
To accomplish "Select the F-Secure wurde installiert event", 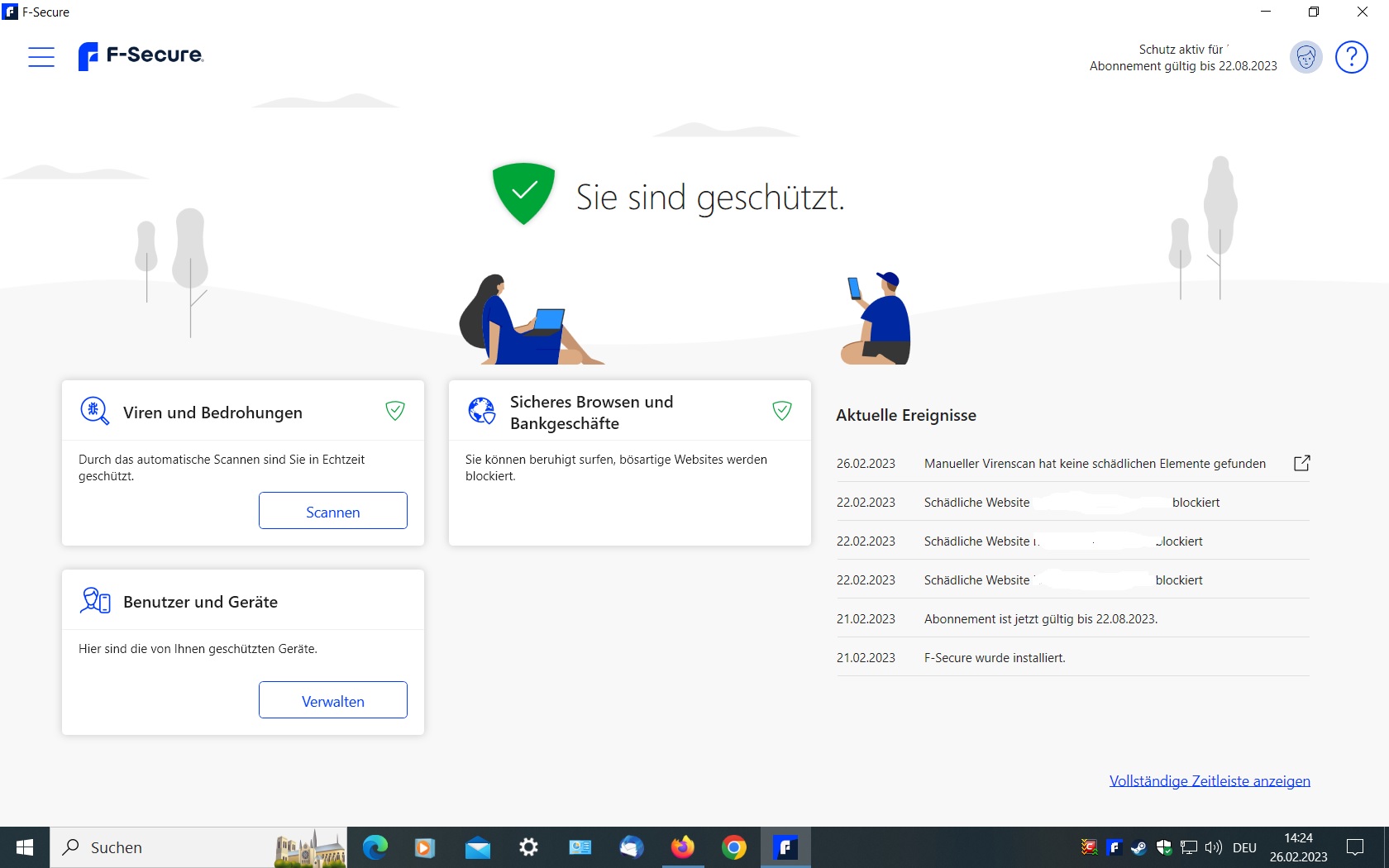I will 1073,657.
